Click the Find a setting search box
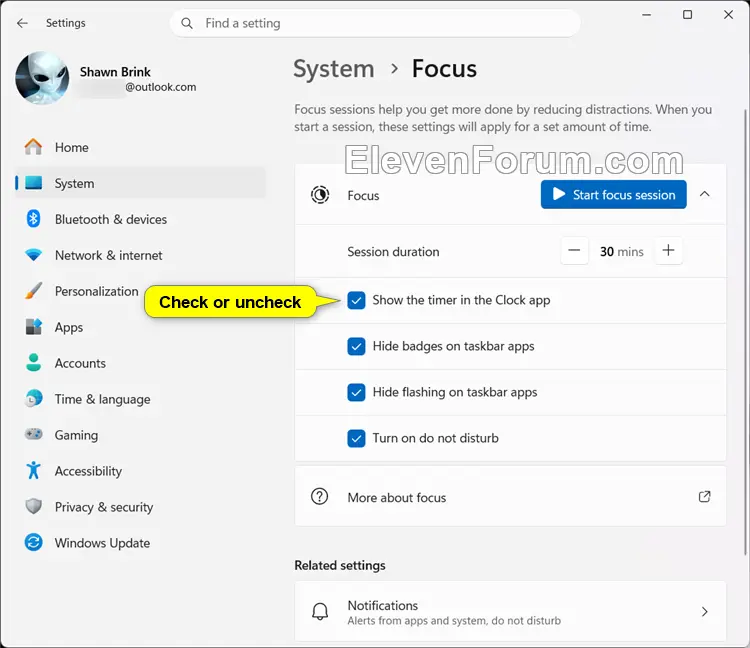 pyautogui.click(x=375, y=23)
